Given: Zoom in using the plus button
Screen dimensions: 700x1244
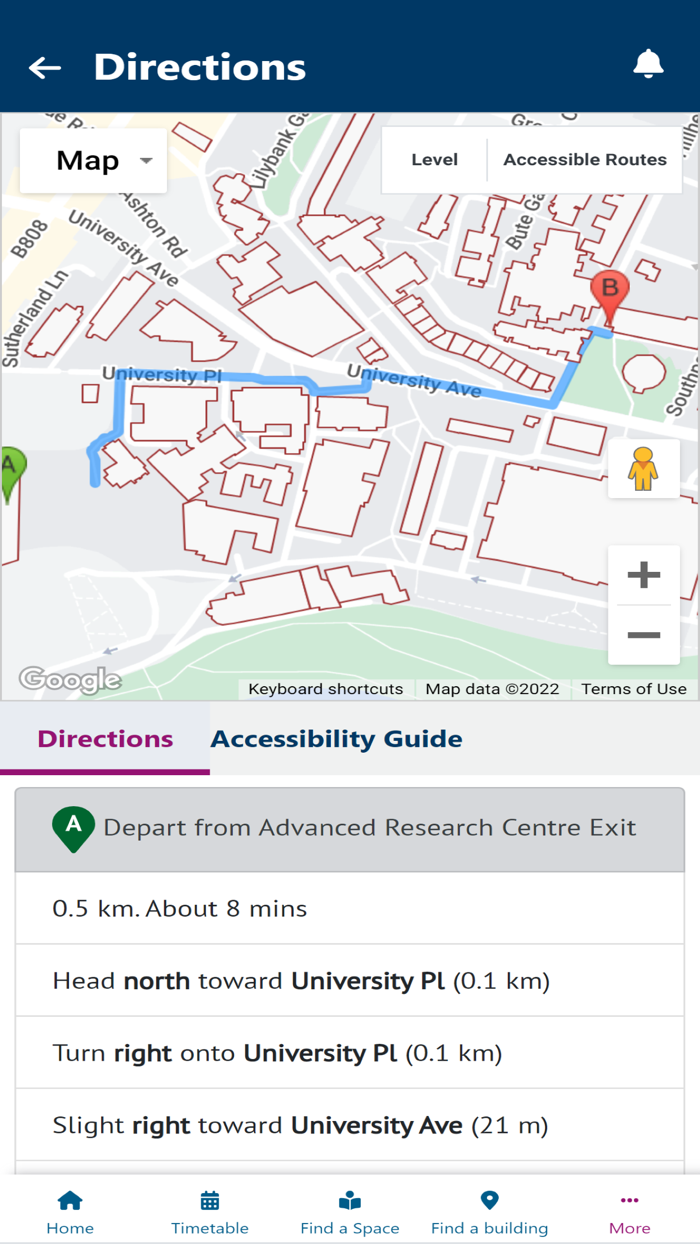Looking at the screenshot, I should tap(643, 573).
